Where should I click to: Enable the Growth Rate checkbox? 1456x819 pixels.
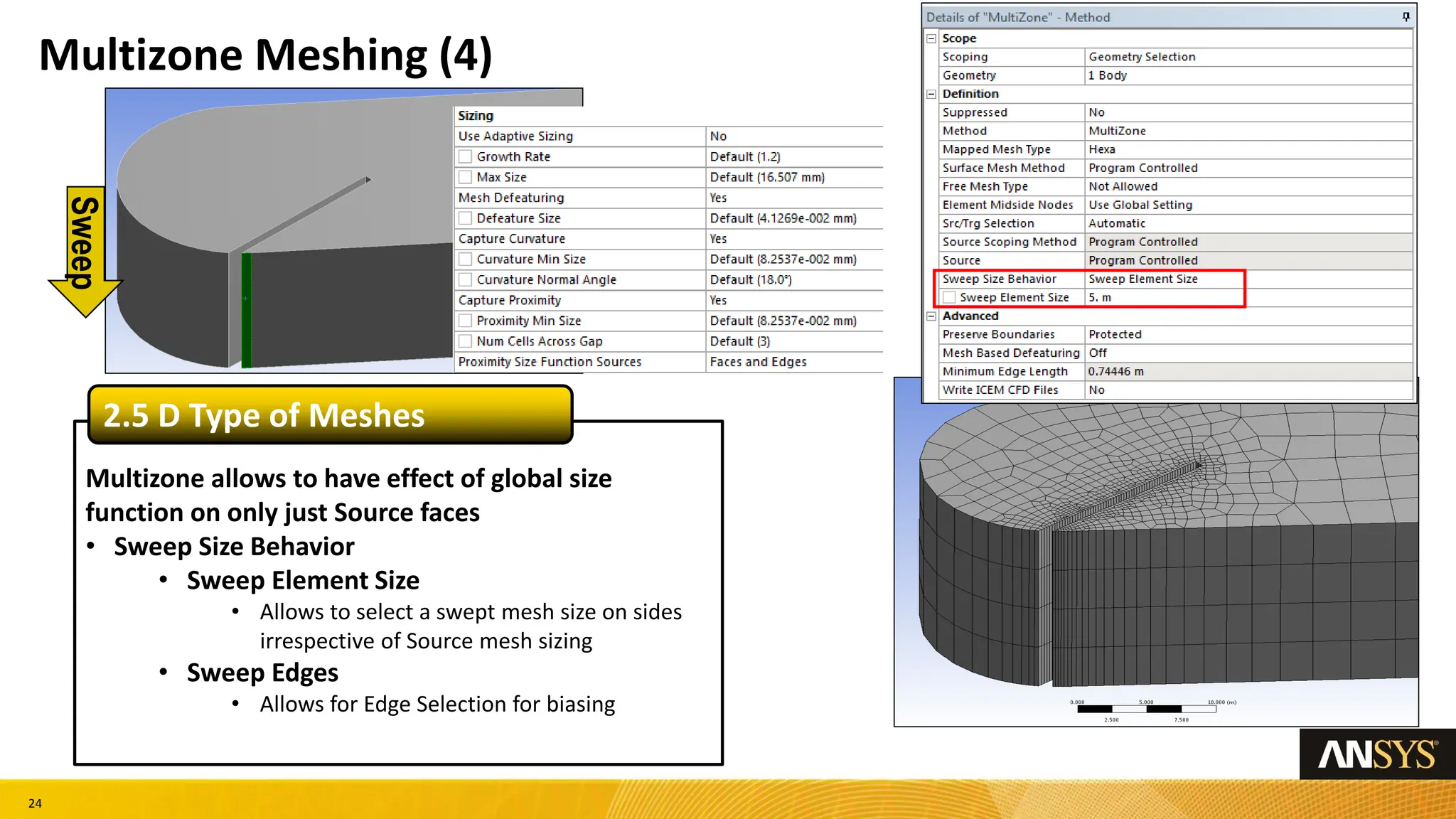pyautogui.click(x=465, y=156)
